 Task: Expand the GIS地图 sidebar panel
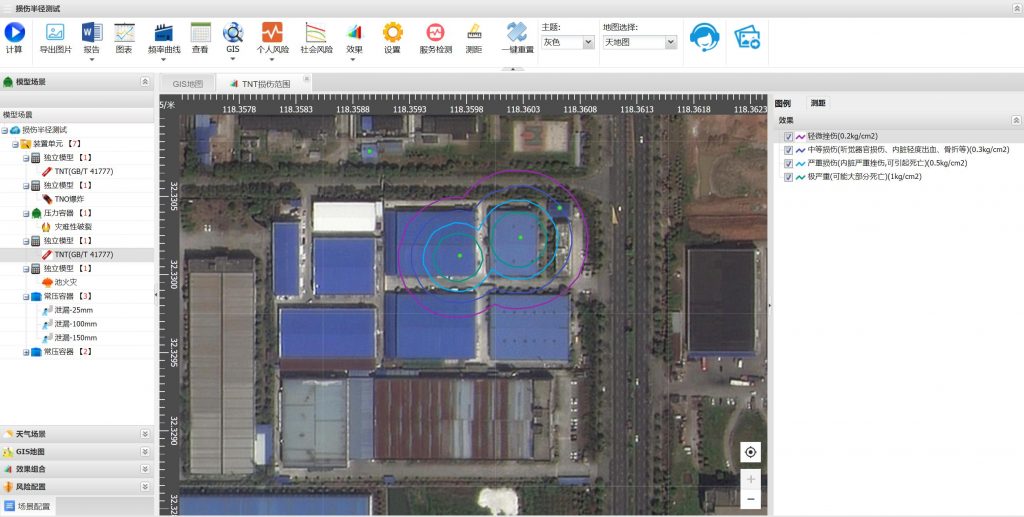tap(145, 452)
